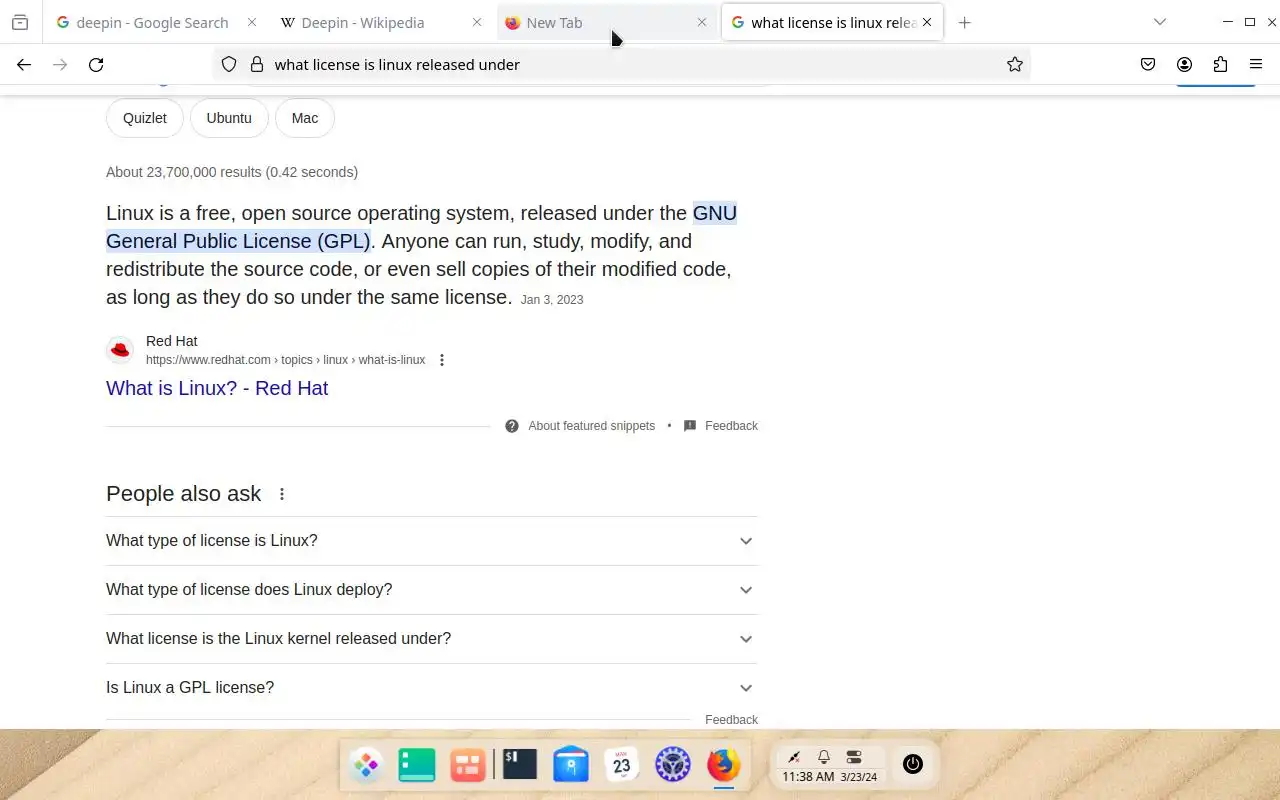The width and height of the screenshot is (1280, 800).
Task: Launch the terminal from the dock
Action: 519,765
